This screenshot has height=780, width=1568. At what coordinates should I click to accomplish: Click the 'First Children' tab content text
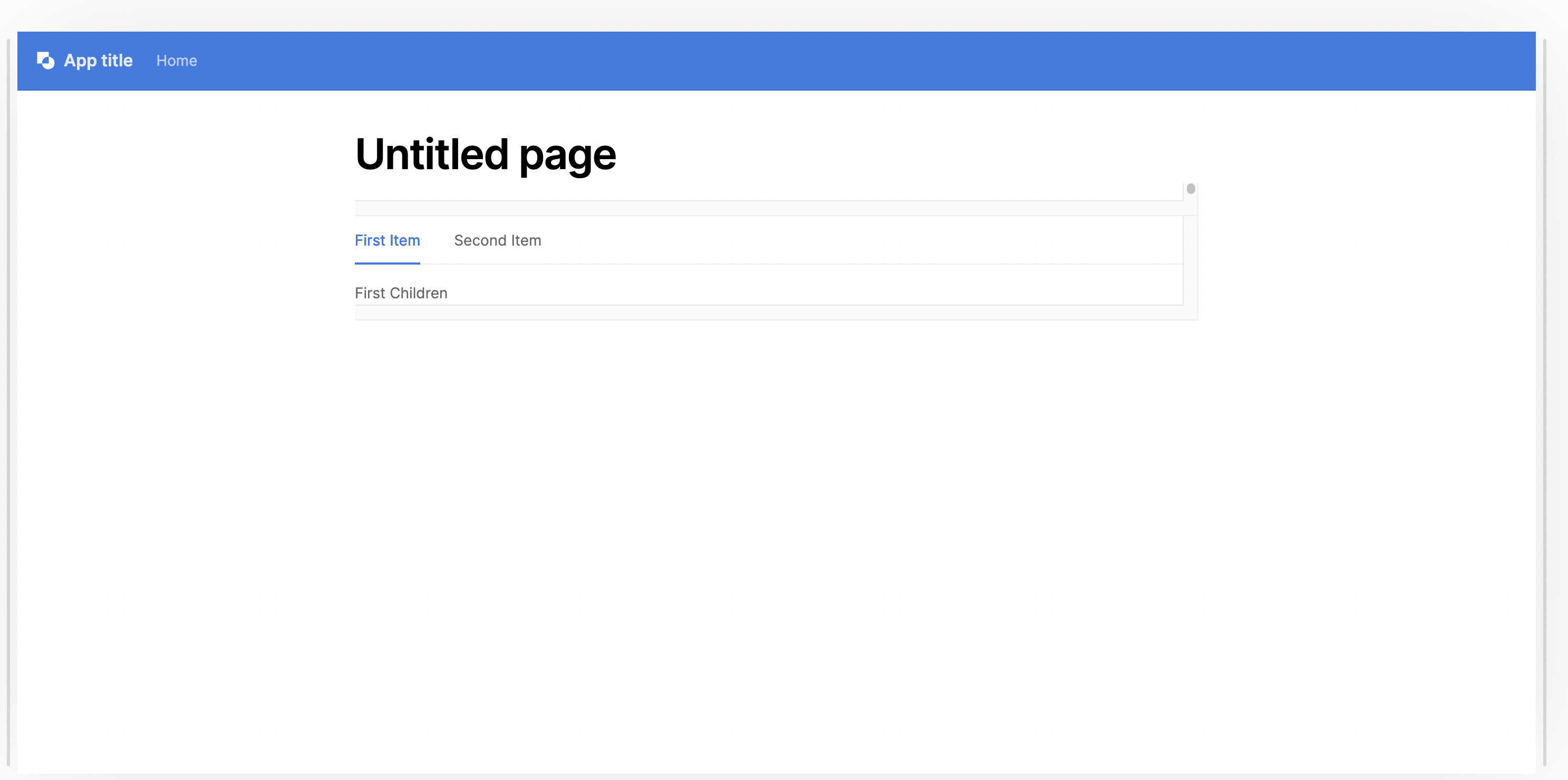click(401, 293)
